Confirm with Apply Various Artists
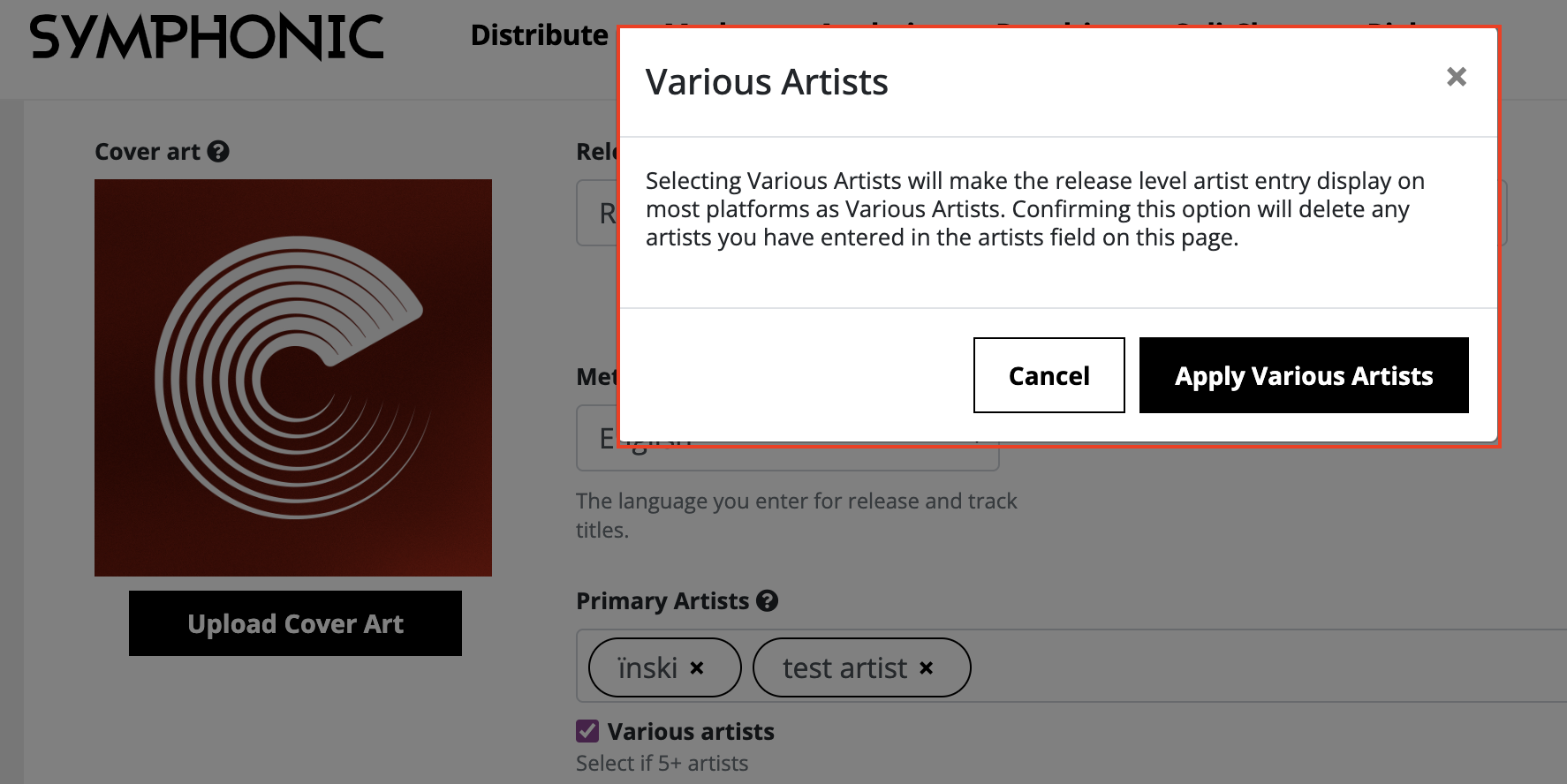Viewport: 1567px width, 784px height. [x=1303, y=375]
